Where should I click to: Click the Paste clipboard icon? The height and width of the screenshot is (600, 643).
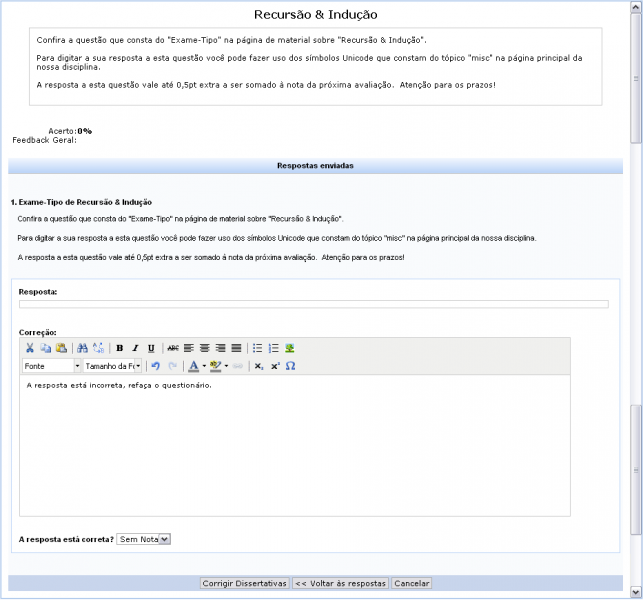click(x=61, y=348)
